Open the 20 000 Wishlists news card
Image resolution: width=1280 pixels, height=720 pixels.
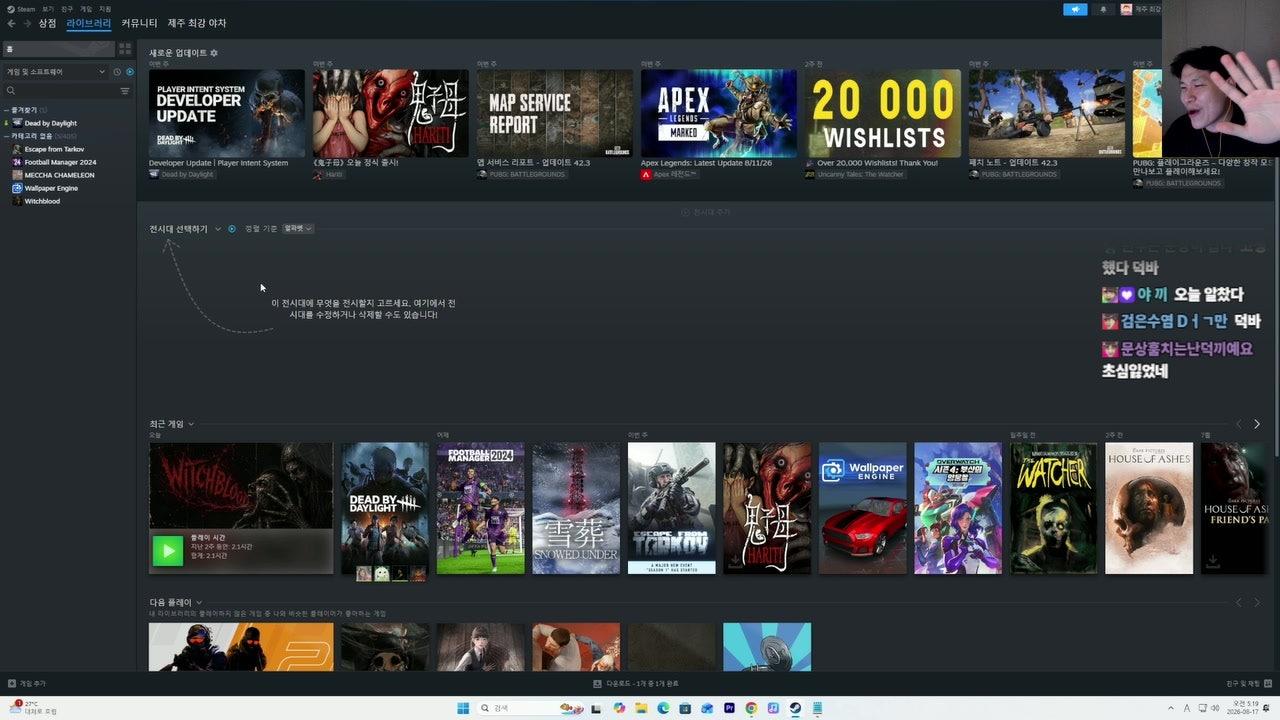point(883,113)
